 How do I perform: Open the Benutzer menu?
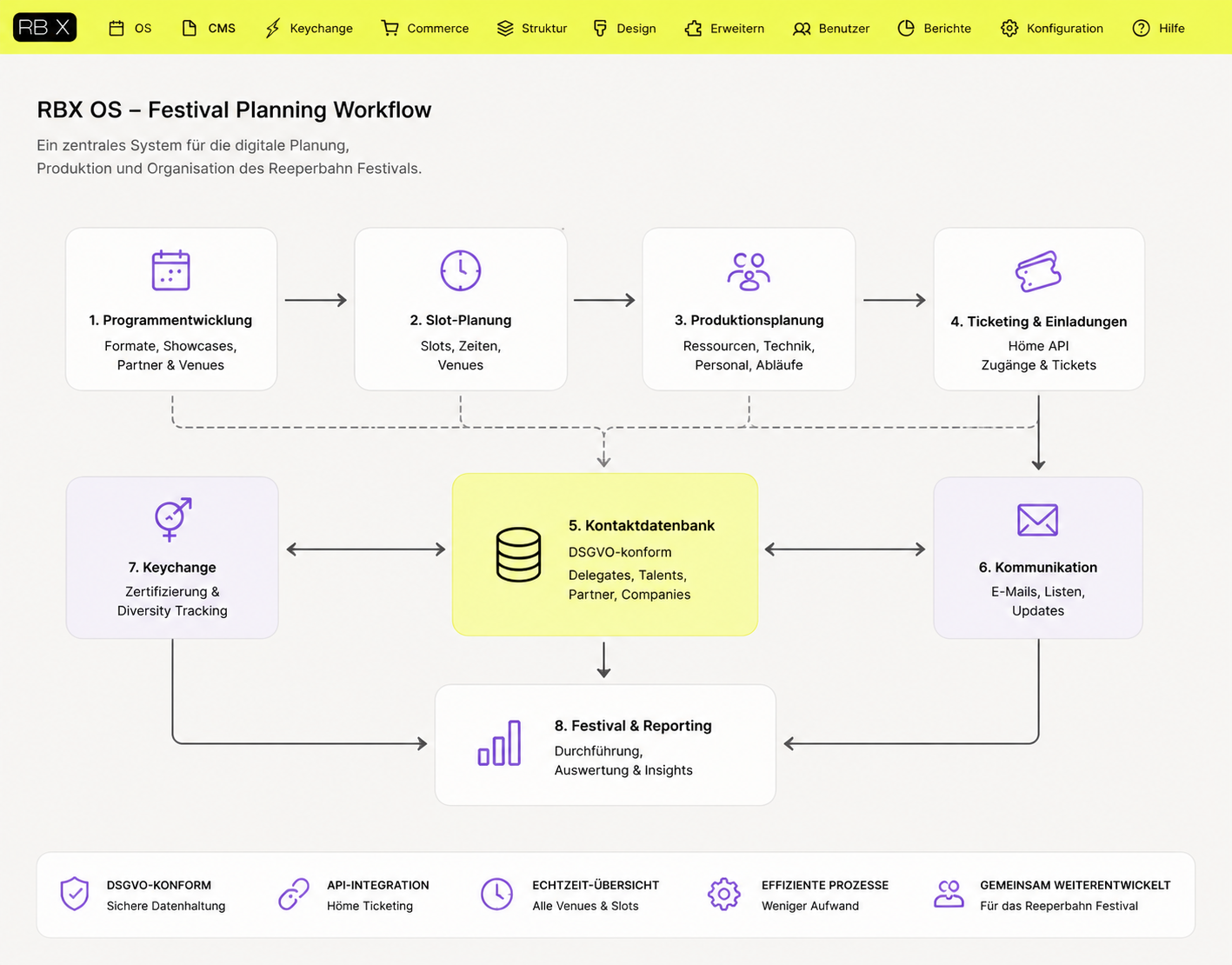[x=831, y=28]
